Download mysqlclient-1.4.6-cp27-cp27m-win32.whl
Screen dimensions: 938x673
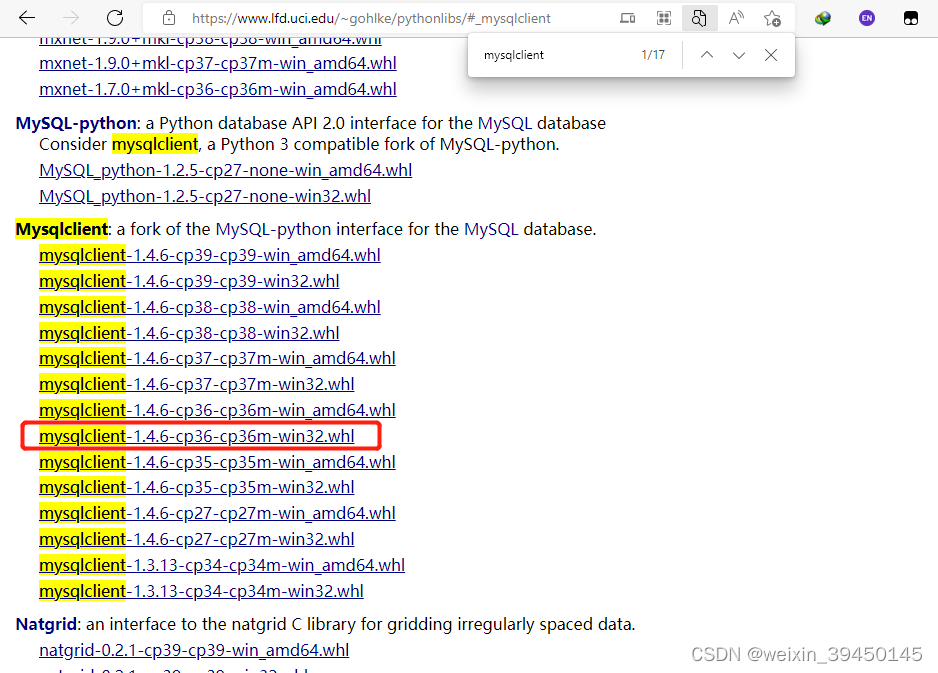[197, 540]
